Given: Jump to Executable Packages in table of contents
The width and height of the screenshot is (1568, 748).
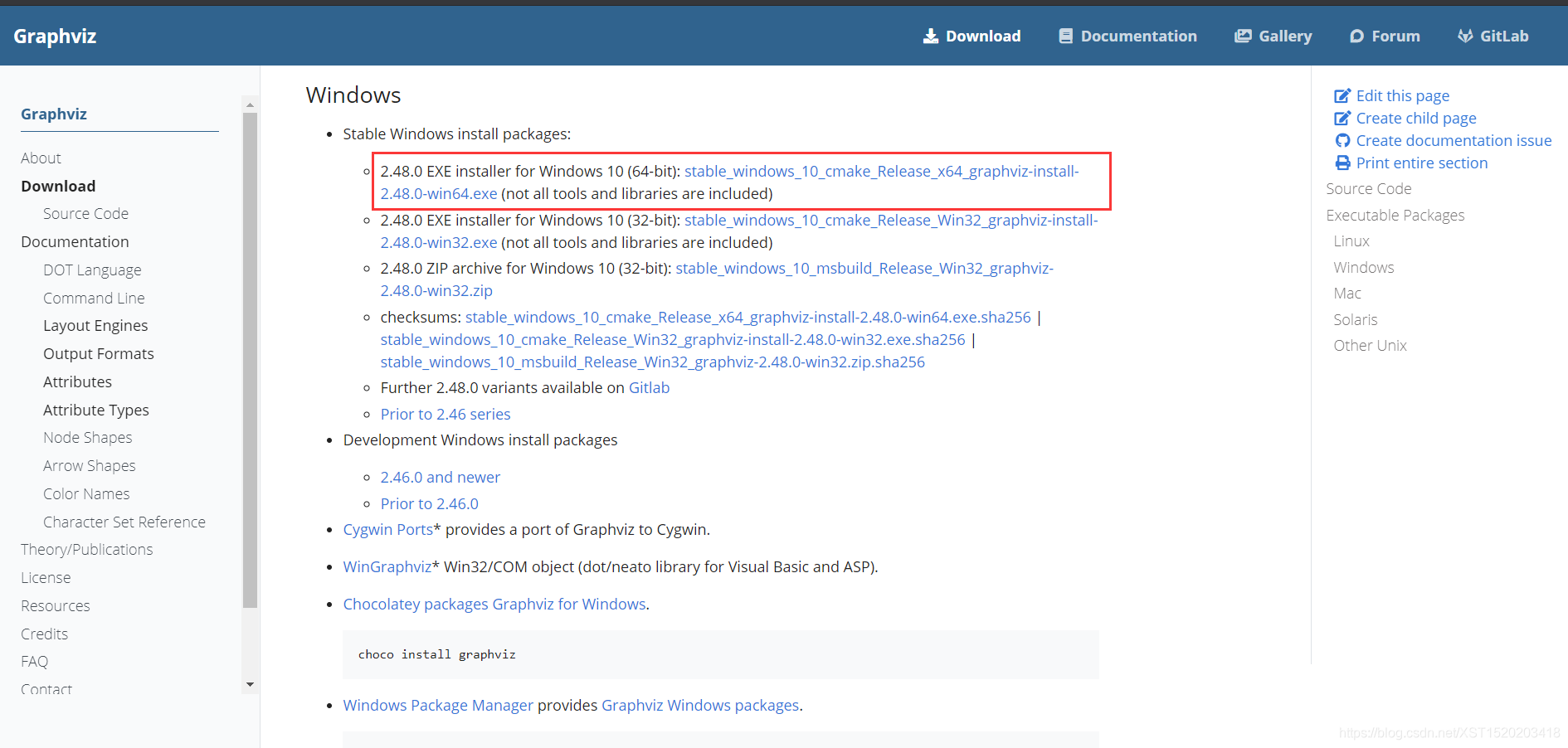Looking at the screenshot, I should coord(1395,215).
